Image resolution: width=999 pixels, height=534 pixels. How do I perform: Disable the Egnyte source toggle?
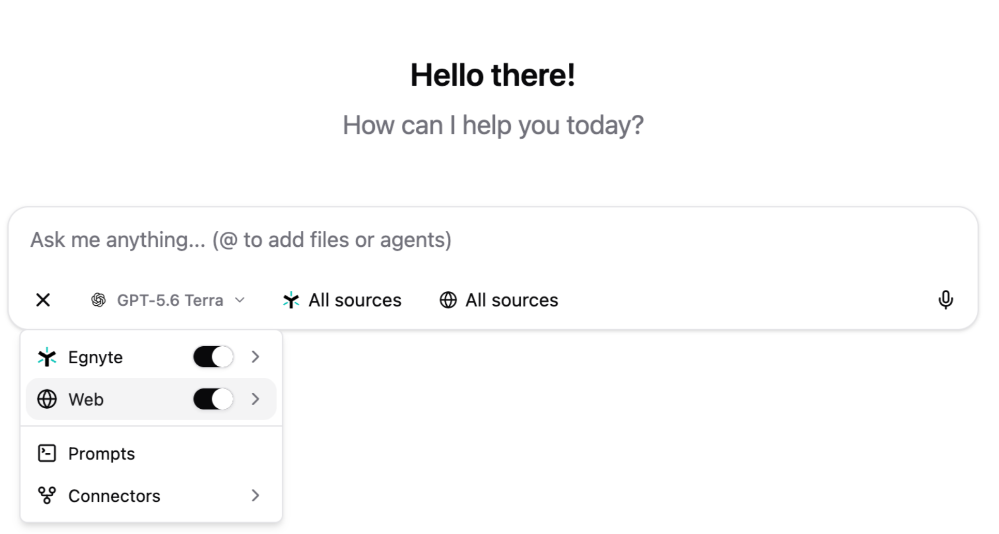[x=213, y=357]
